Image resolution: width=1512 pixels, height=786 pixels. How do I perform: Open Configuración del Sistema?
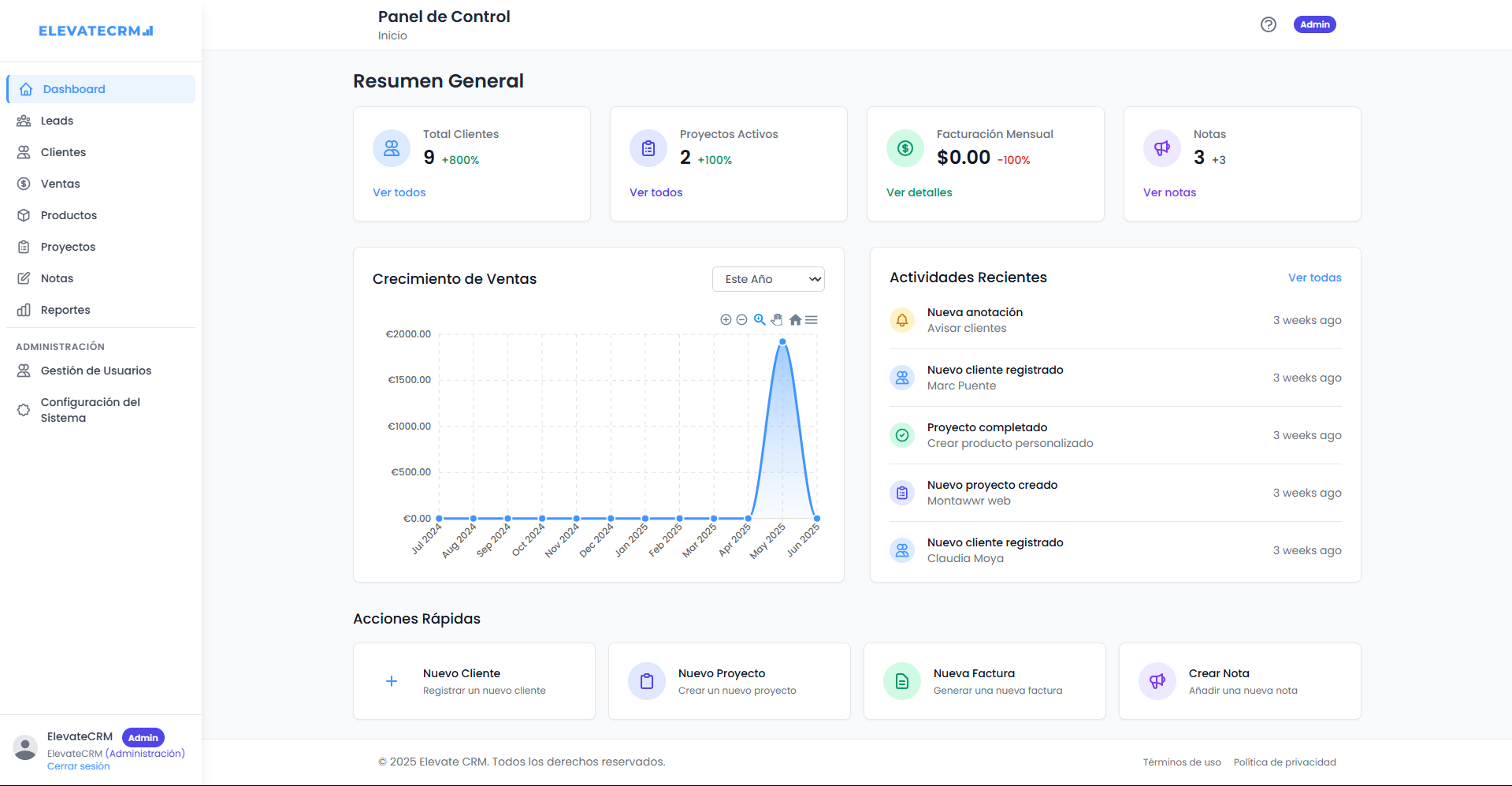89,409
